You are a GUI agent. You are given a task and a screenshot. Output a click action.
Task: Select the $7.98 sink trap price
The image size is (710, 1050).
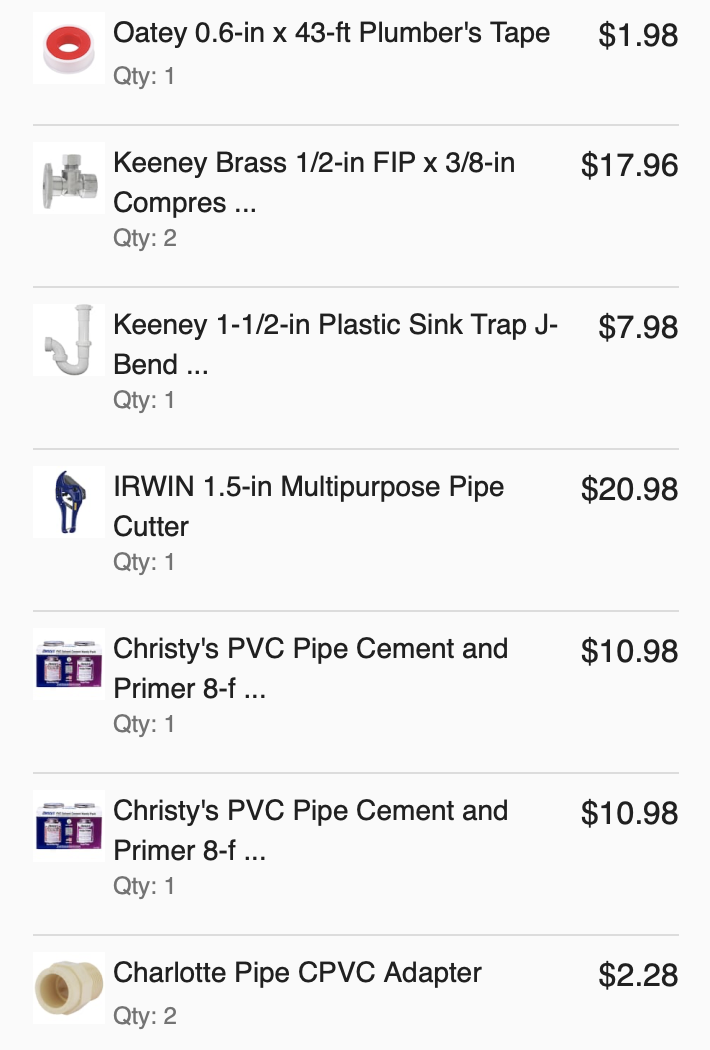(x=638, y=327)
